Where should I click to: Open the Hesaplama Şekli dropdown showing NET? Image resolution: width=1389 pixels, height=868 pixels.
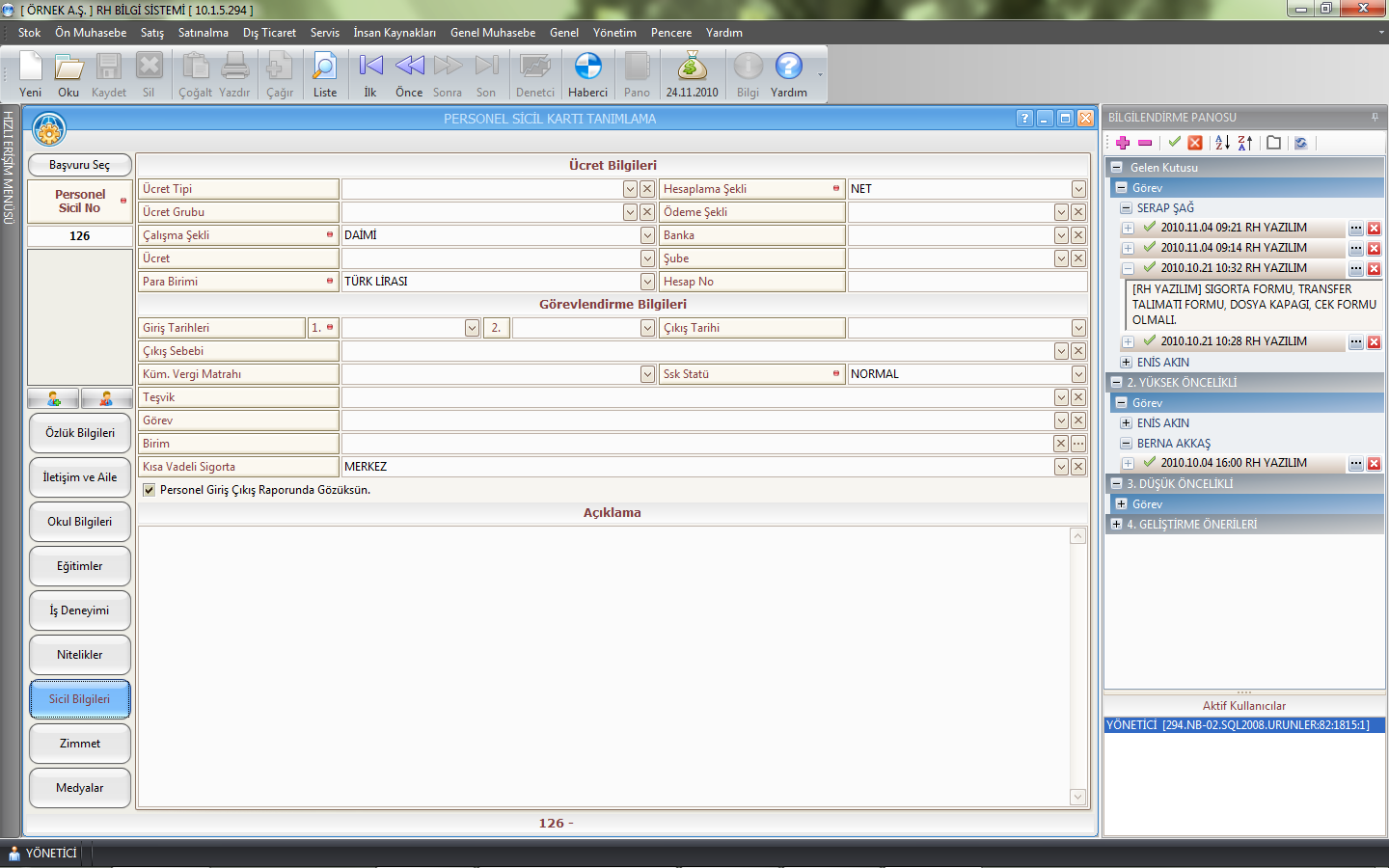(x=1078, y=189)
